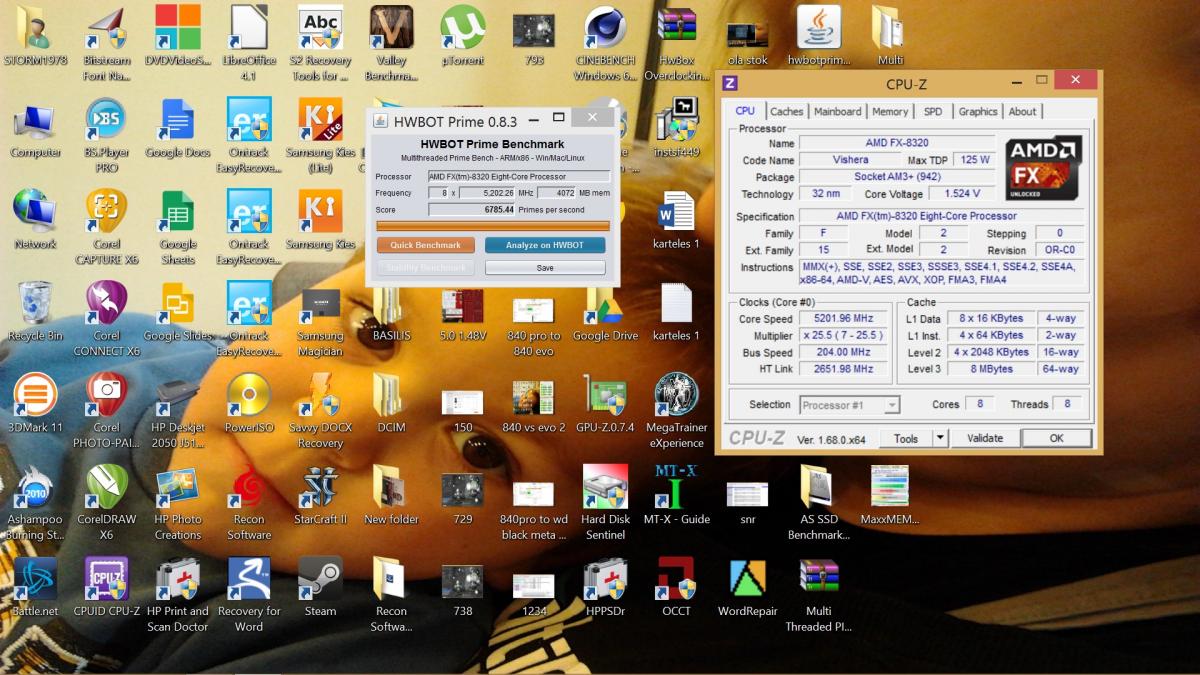
Task: Click the HP Print and Scan Doctor icon
Action: [177, 595]
